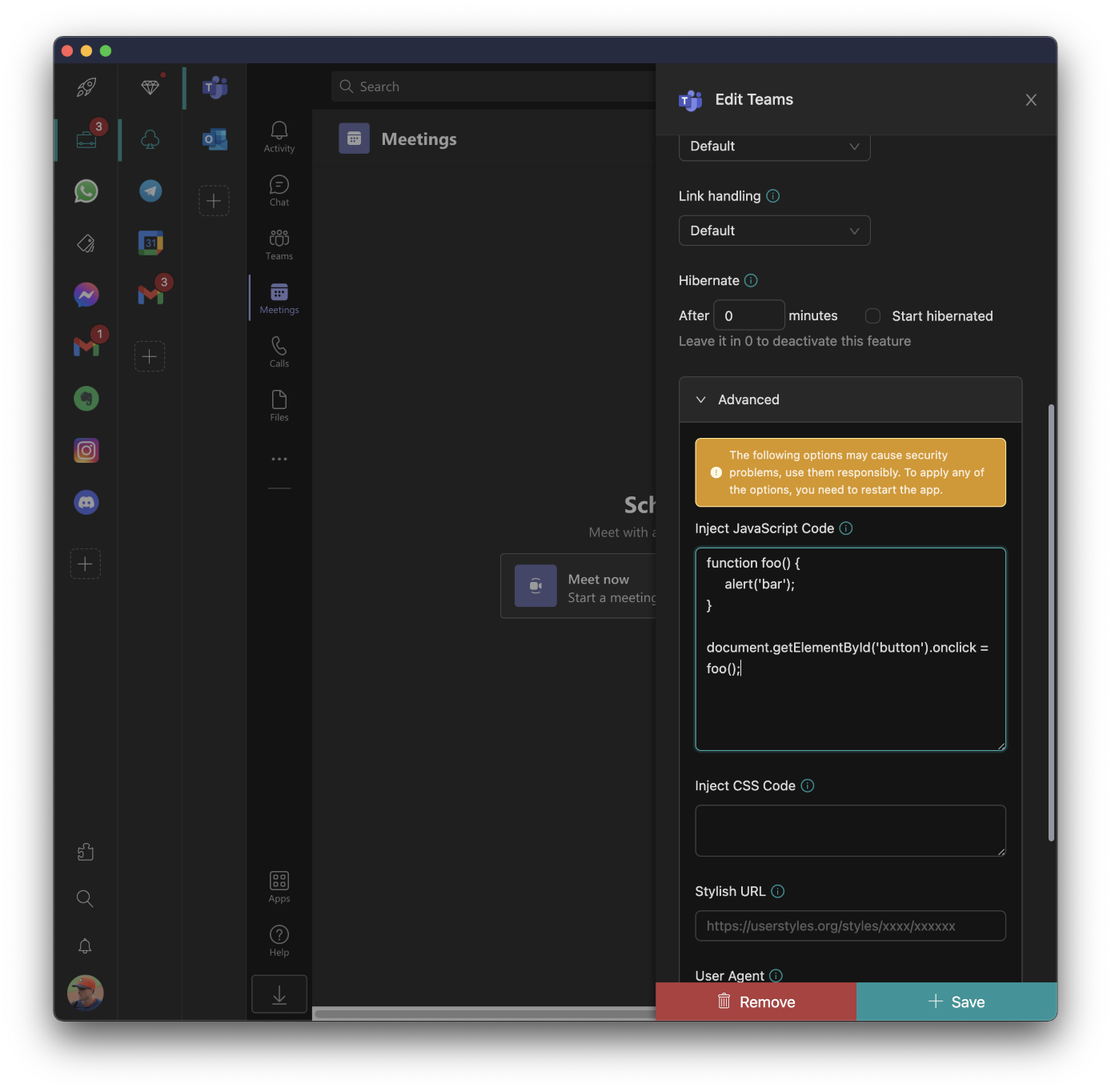The height and width of the screenshot is (1092, 1111).
Task: Click the horizontal scrollbar under the Teams view
Action: tap(485, 1014)
